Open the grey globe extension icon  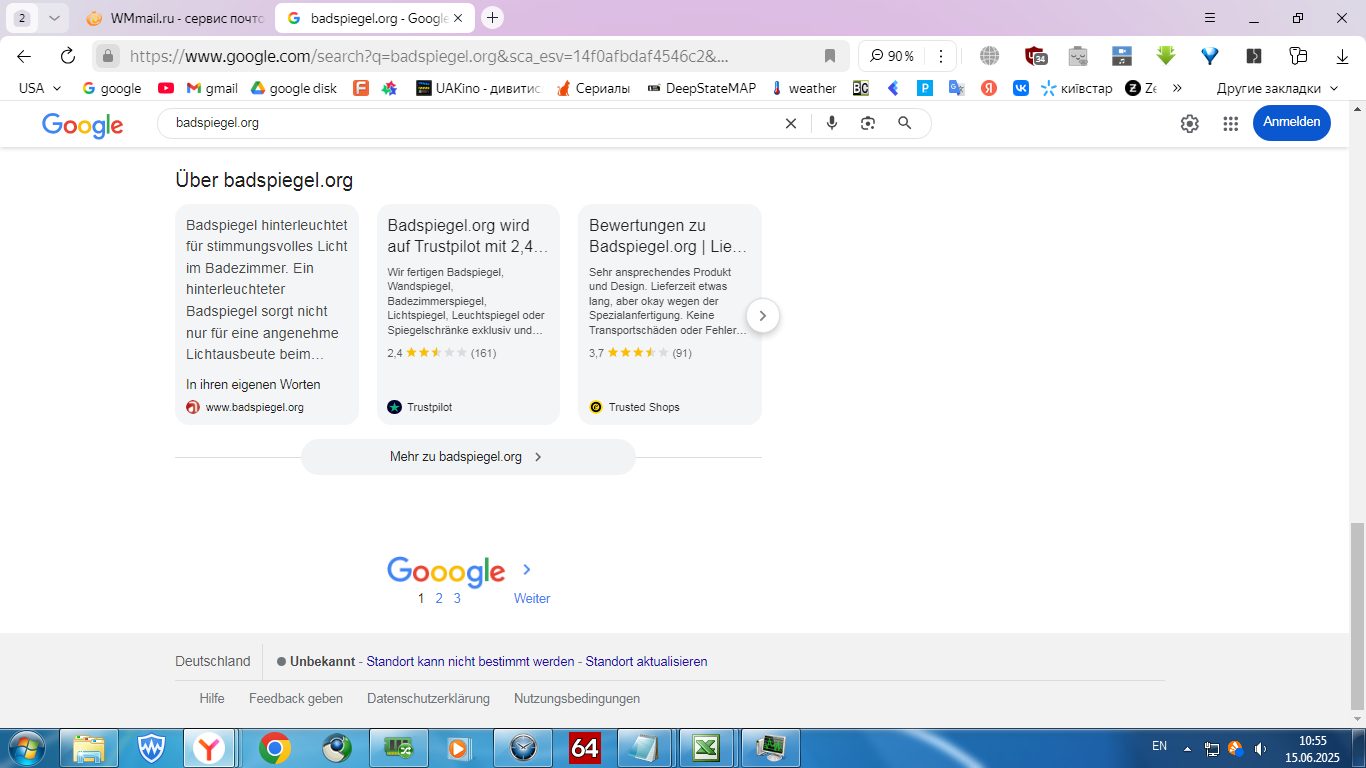click(989, 56)
